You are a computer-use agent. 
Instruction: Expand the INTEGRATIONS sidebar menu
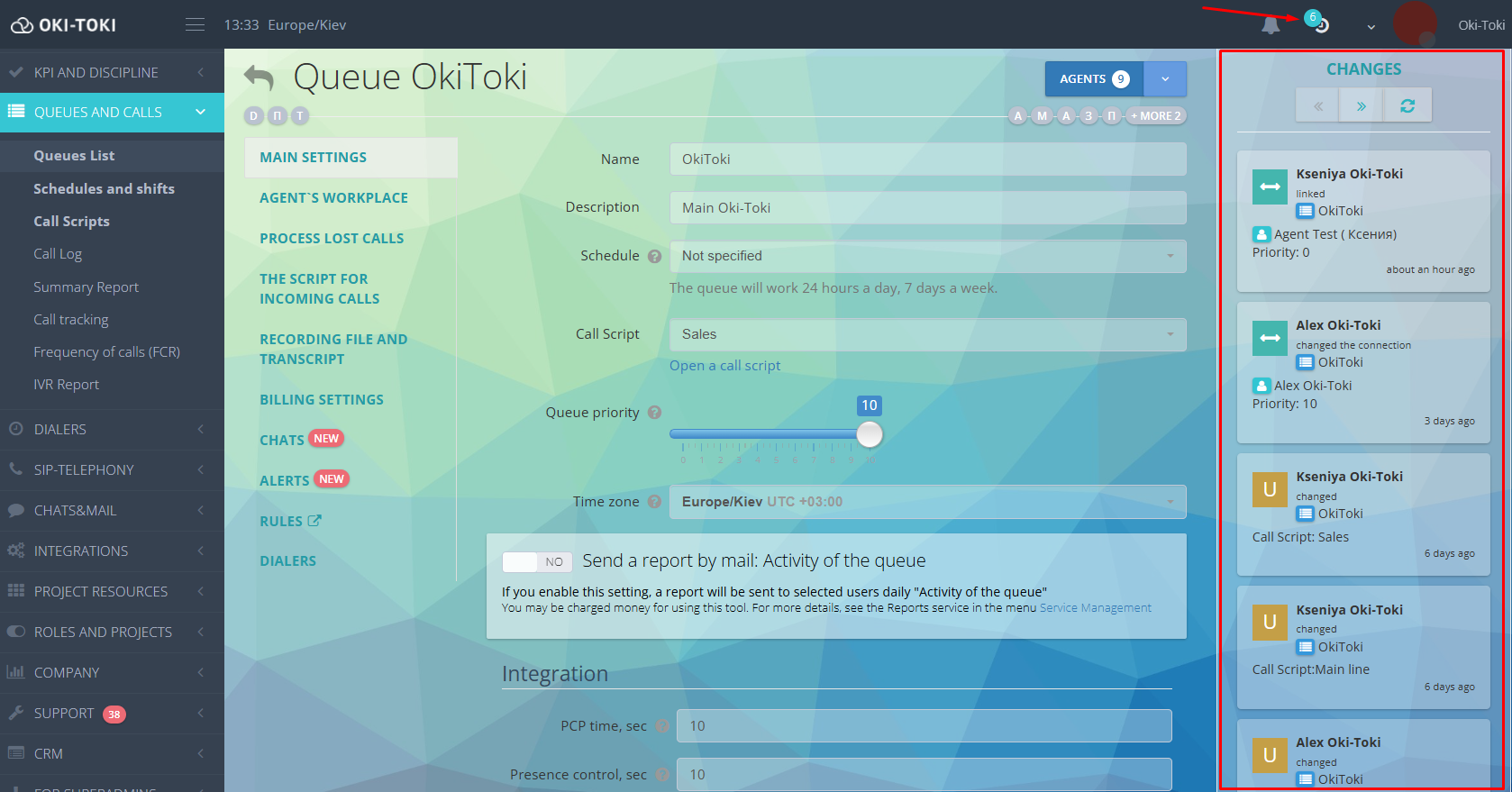tap(112, 551)
